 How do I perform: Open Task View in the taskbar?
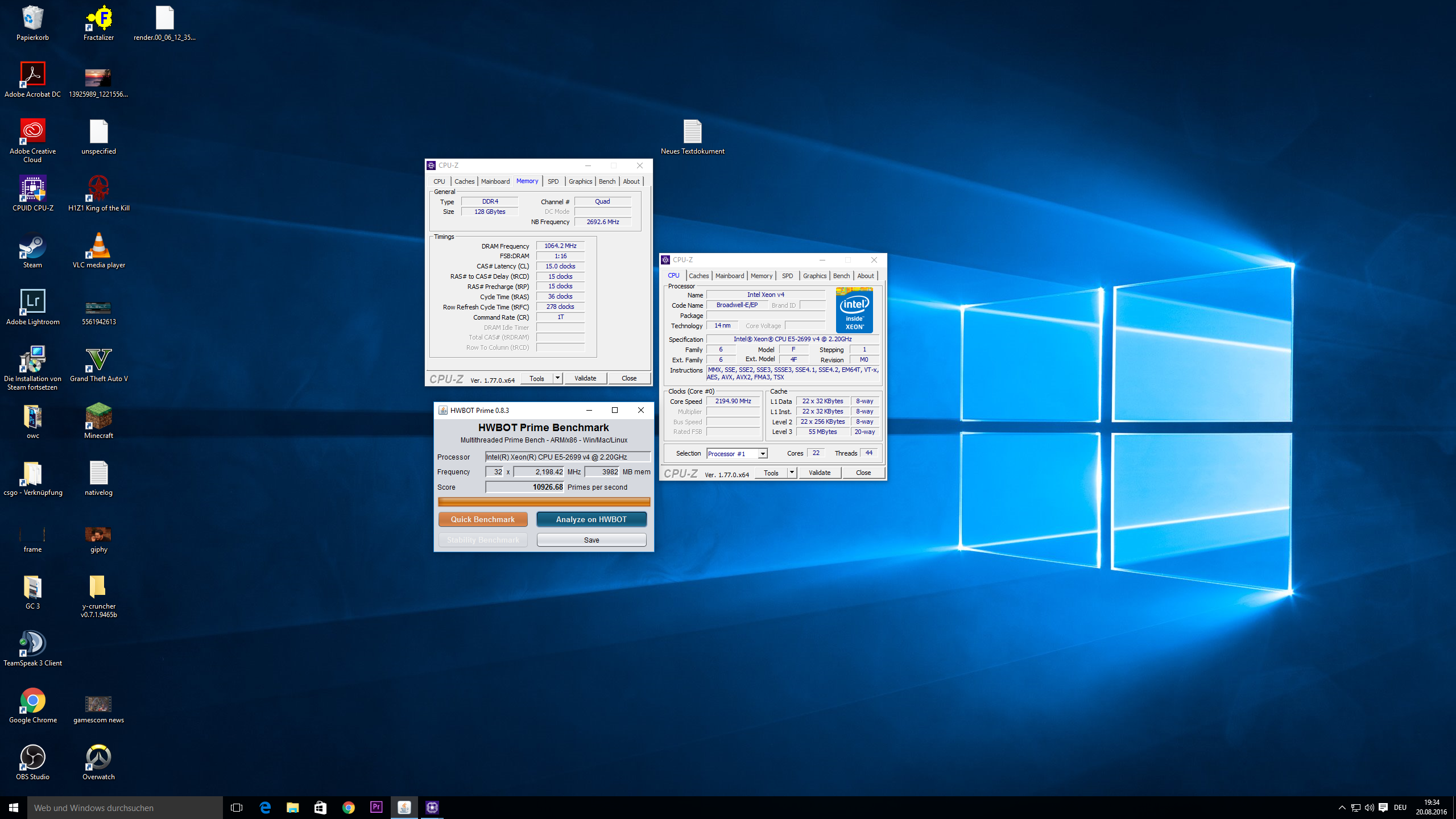click(237, 808)
